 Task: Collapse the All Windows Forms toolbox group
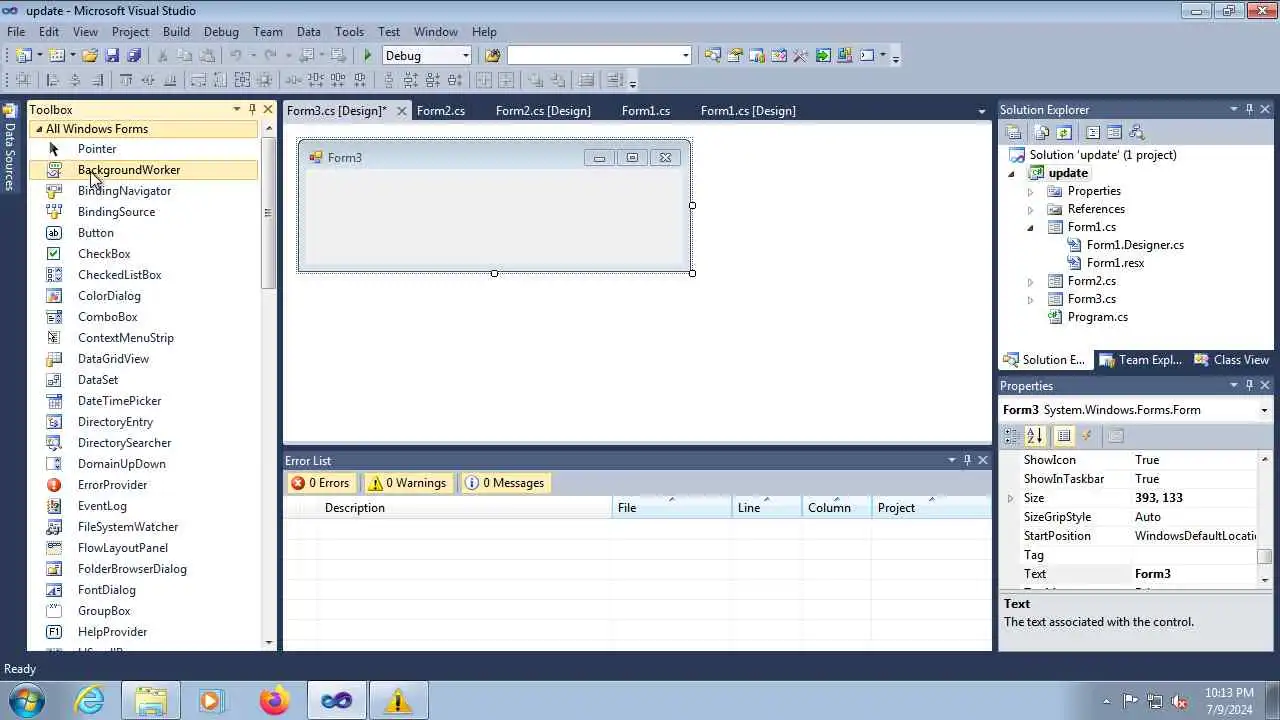pos(39,129)
